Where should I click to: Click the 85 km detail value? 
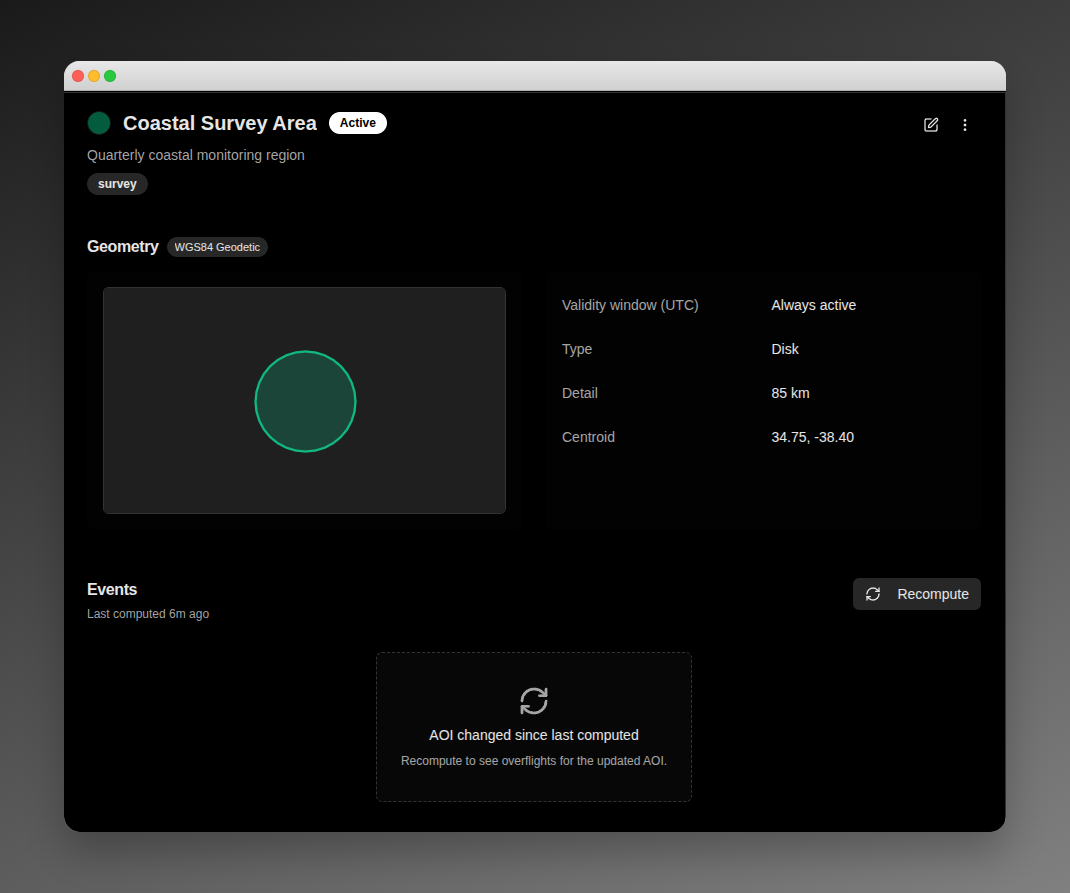pos(790,394)
